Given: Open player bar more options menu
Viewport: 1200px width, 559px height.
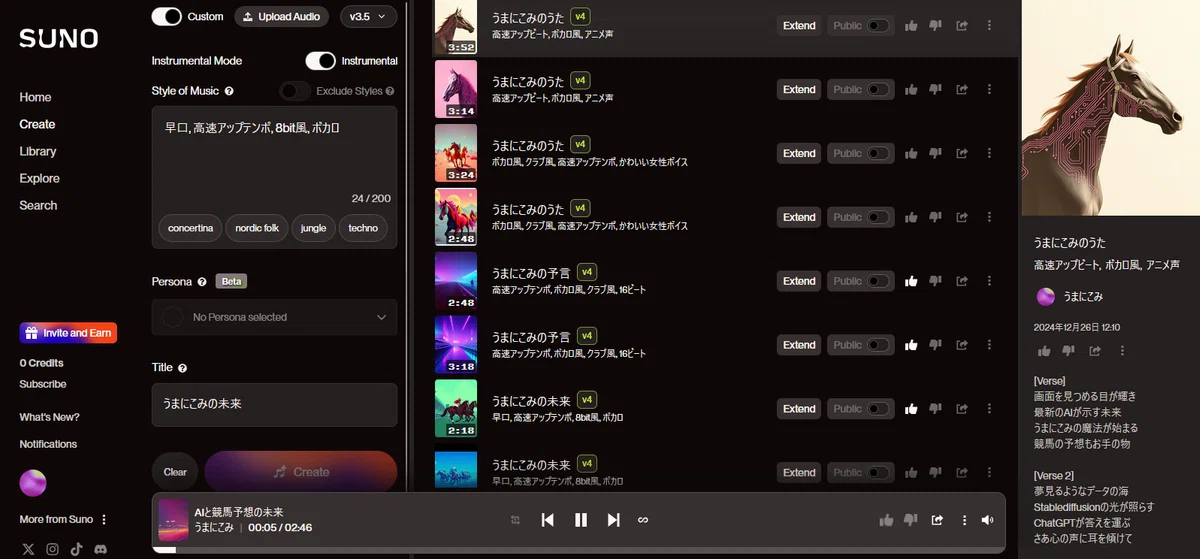Looking at the screenshot, I should pos(964,520).
